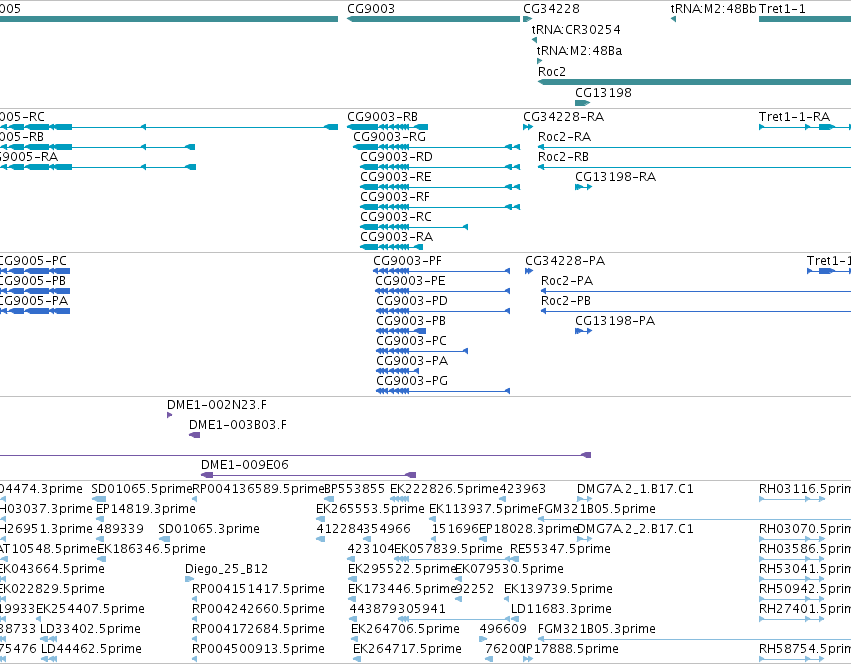Click the Roc2-PA protein label
Image resolution: width=851 pixels, height=664 pixels.
567,281
